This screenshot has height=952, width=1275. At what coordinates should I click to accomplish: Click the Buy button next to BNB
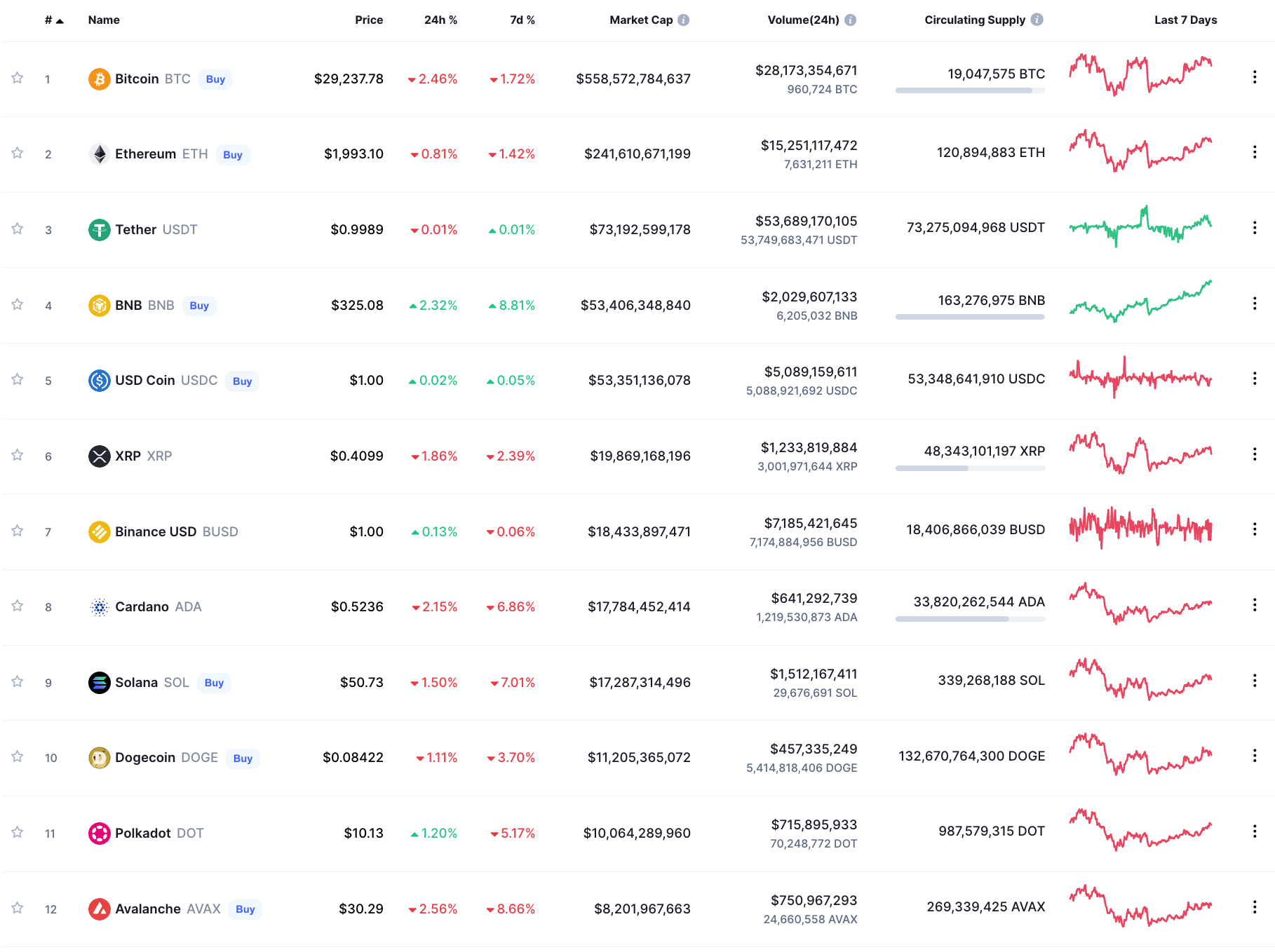(199, 306)
